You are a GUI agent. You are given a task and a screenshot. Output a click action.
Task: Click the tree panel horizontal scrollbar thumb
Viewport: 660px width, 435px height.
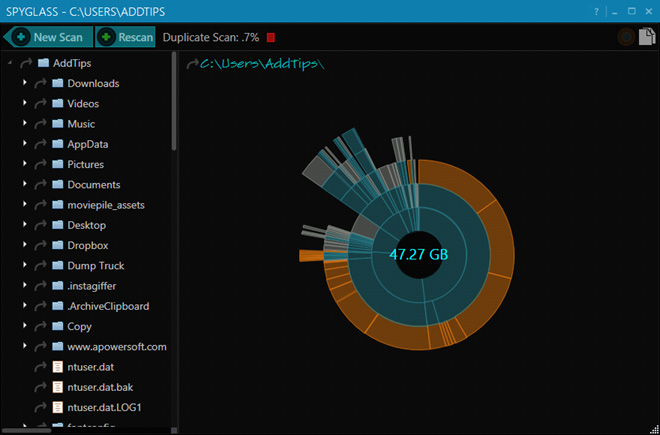[x=27, y=430]
